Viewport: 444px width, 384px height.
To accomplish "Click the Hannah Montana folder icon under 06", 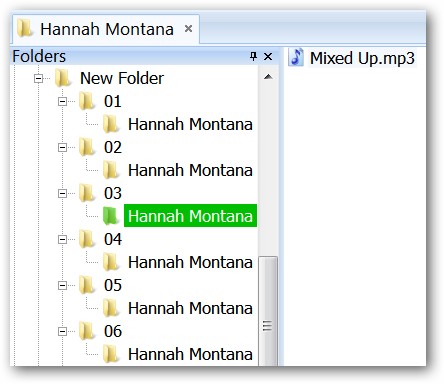I will 111,354.
